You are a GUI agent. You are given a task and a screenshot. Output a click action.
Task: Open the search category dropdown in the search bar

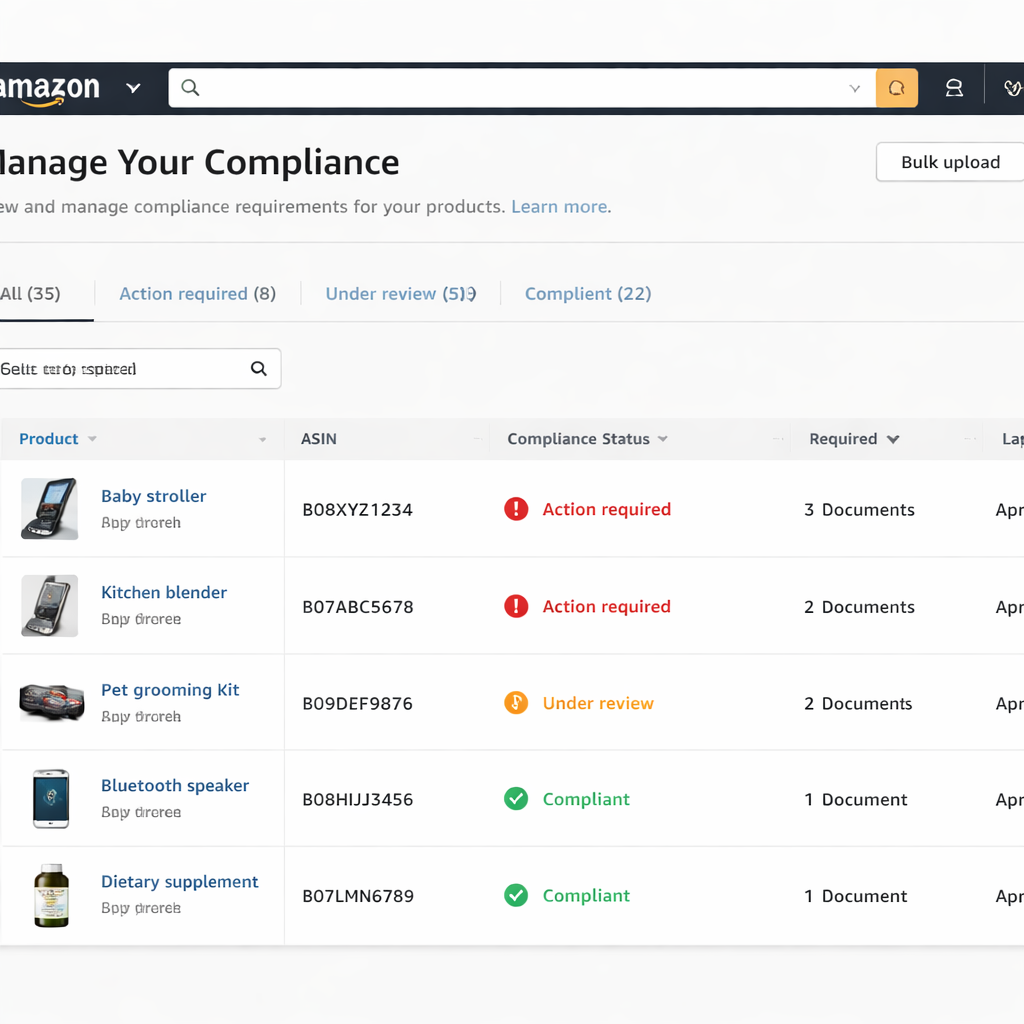(x=855, y=88)
